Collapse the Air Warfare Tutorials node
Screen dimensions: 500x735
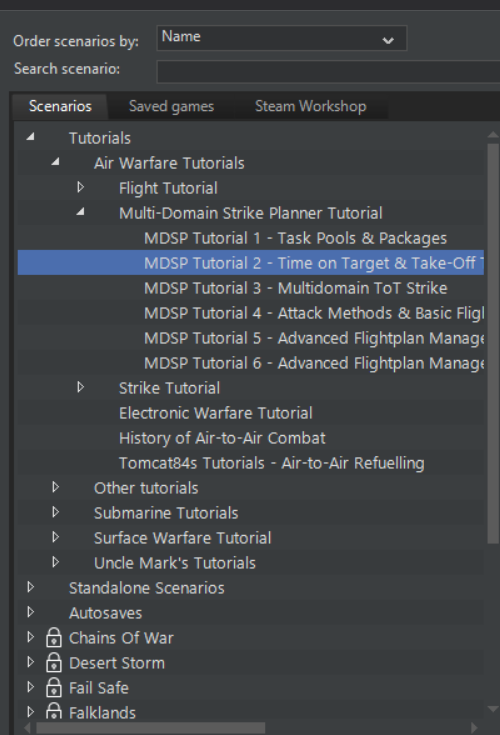click(55, 162)
